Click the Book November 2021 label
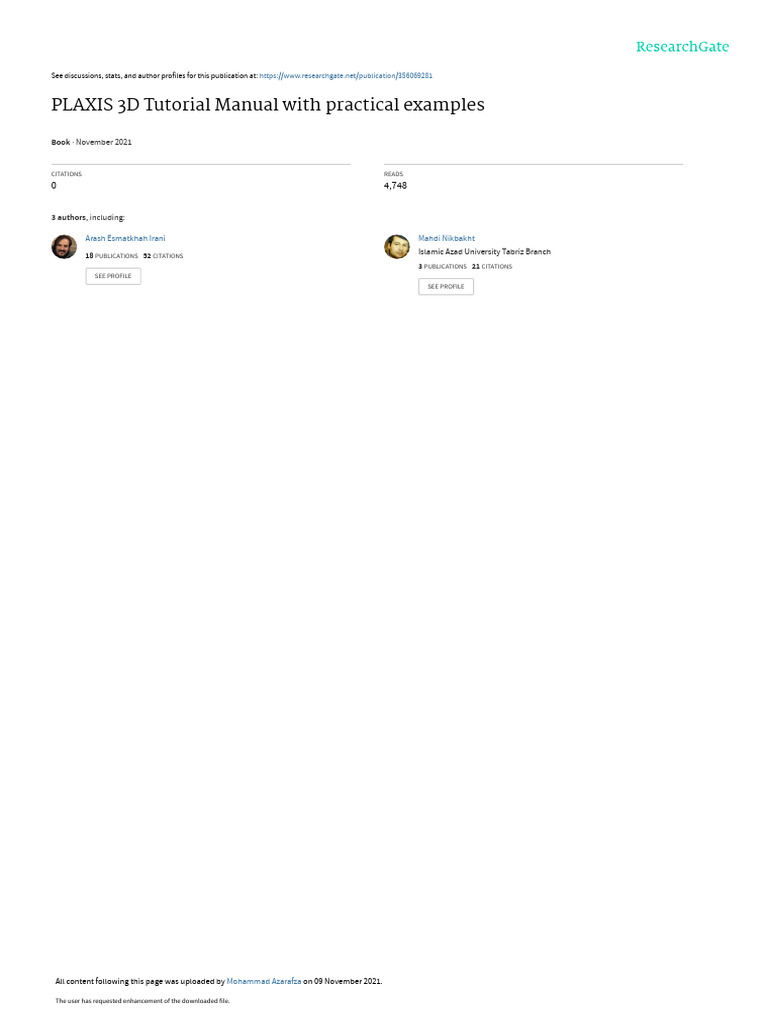 [x=91, y=142]
